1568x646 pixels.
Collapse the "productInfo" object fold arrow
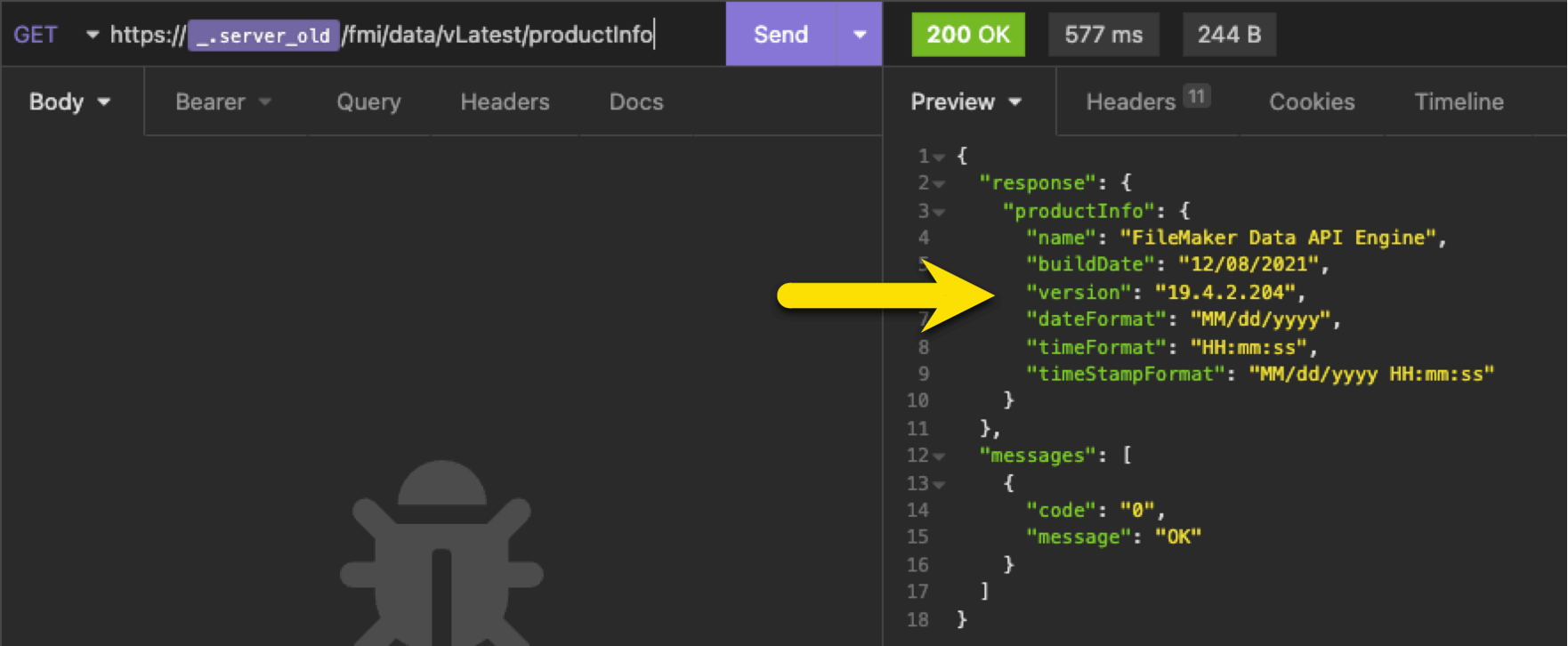939,213
